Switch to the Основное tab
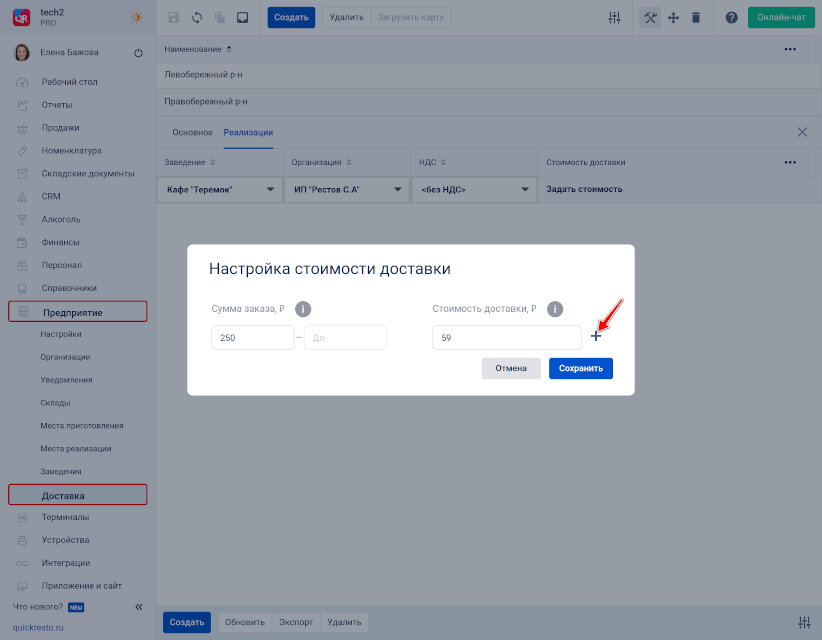Image resolution: width=822 pixels, height=640 pixels. [192, 132]
